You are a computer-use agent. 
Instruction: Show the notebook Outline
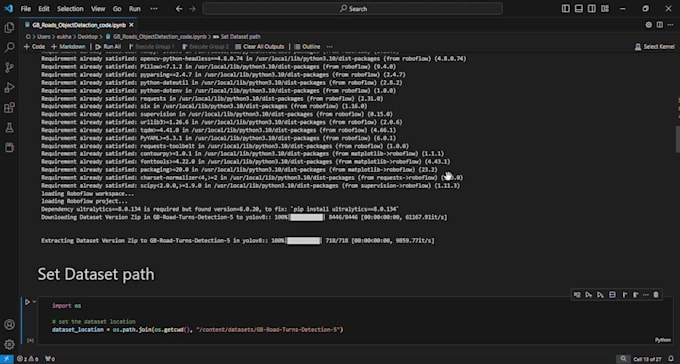pyautogui.click(x=307, y=46)
